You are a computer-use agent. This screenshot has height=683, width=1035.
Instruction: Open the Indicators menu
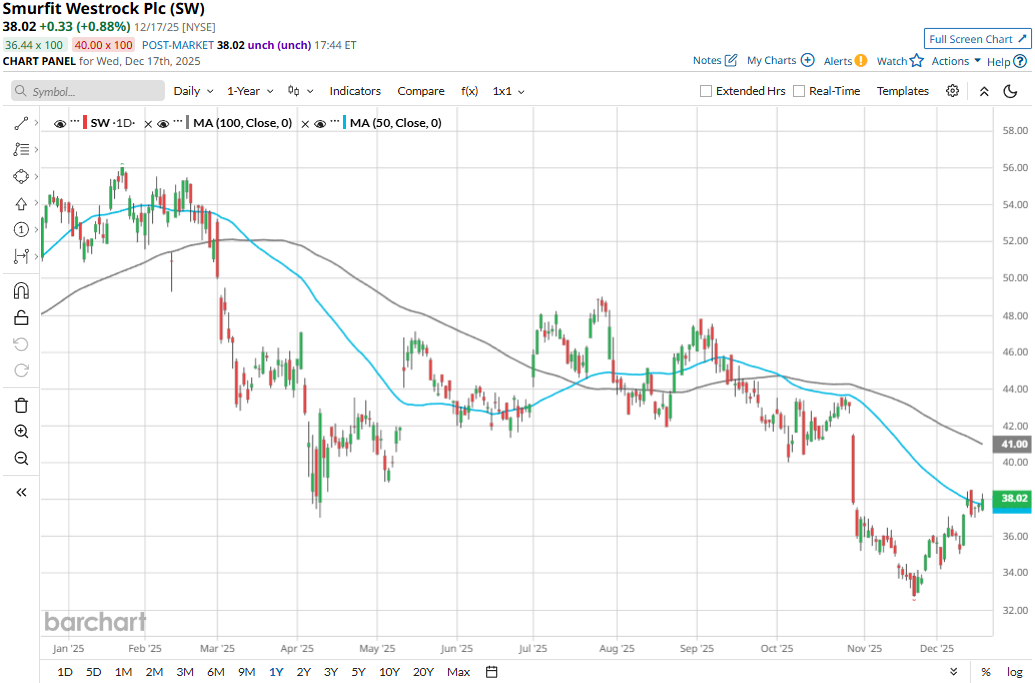[x=355, y=91]
